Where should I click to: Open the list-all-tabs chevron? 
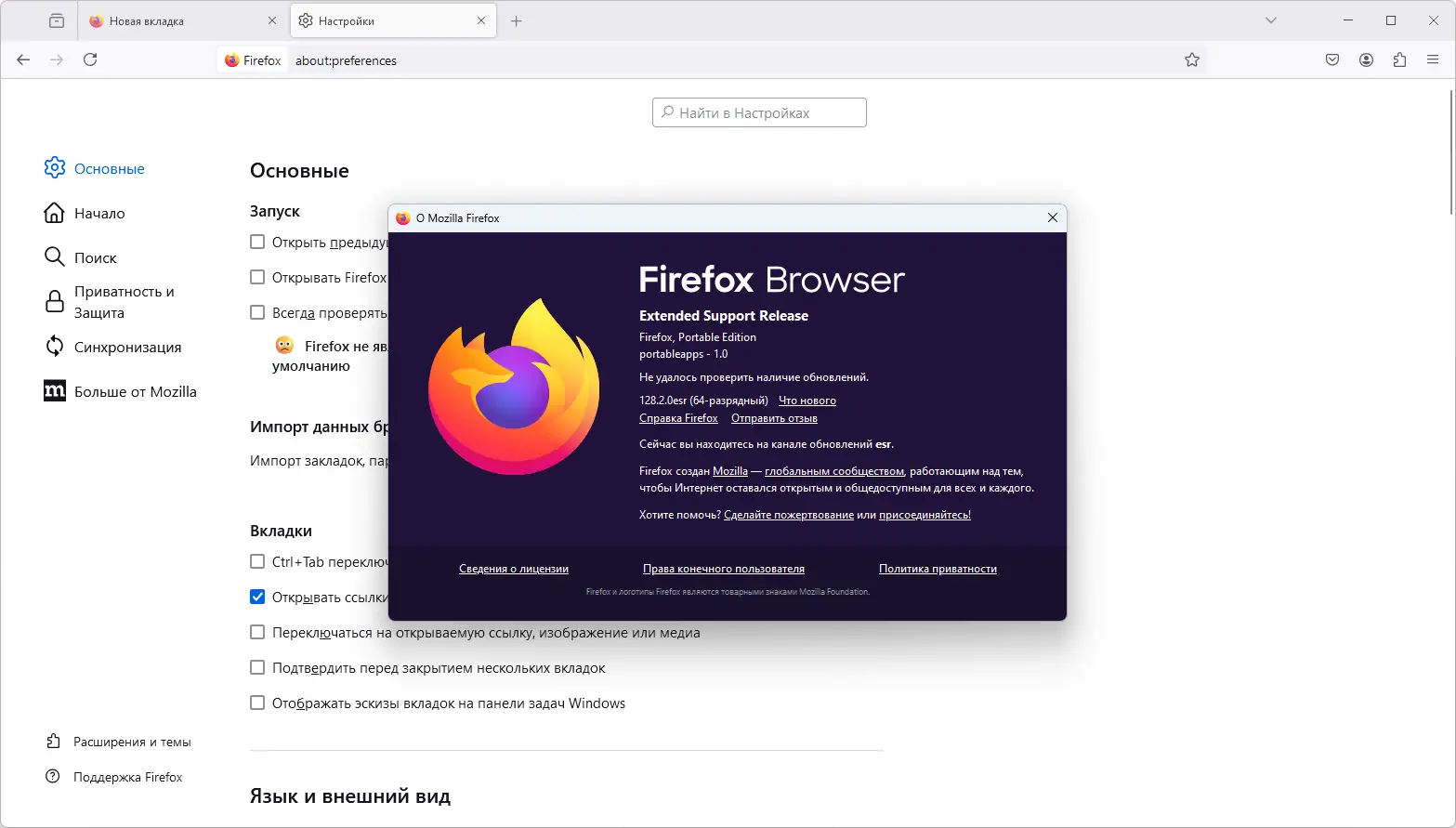click(1270, 20)
